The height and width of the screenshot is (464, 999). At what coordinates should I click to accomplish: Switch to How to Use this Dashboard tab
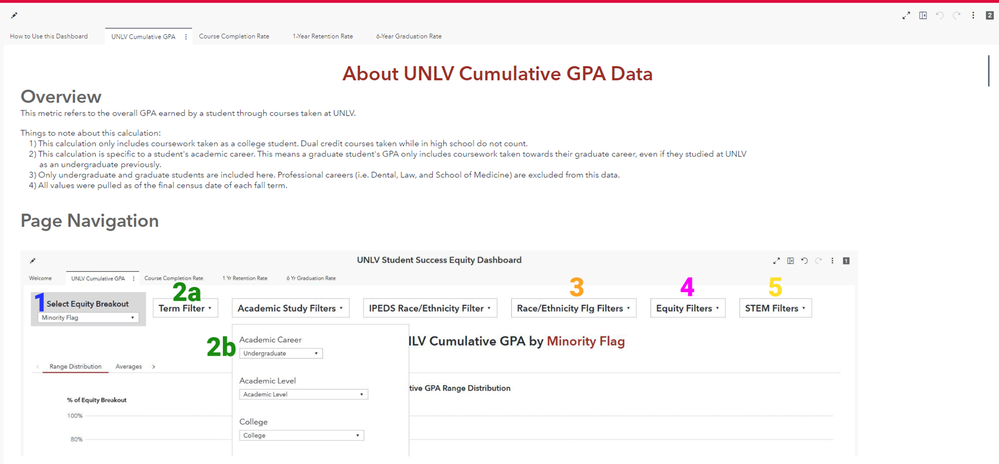coord(49,36)
